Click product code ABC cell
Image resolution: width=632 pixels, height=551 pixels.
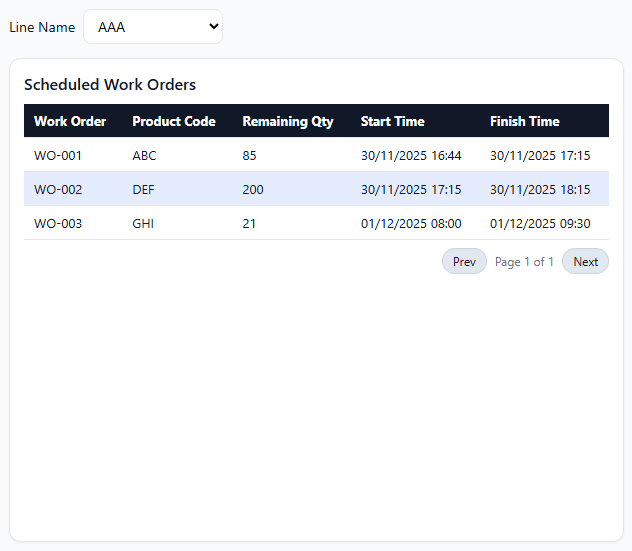coord(144,156)
